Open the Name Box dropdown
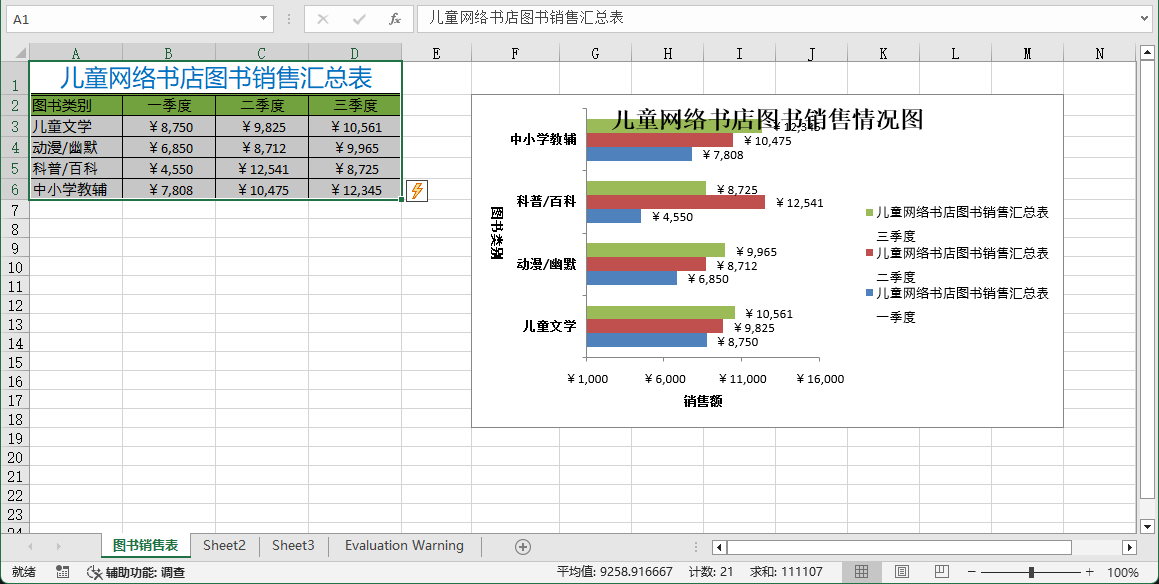The width and height of the screenshot is (1159, 584). pyautogui.click(x=264, y=19)
